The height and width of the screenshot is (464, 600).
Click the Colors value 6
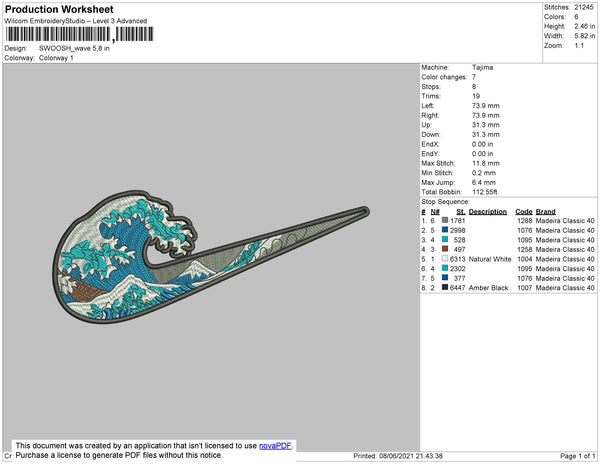point(576,17)
